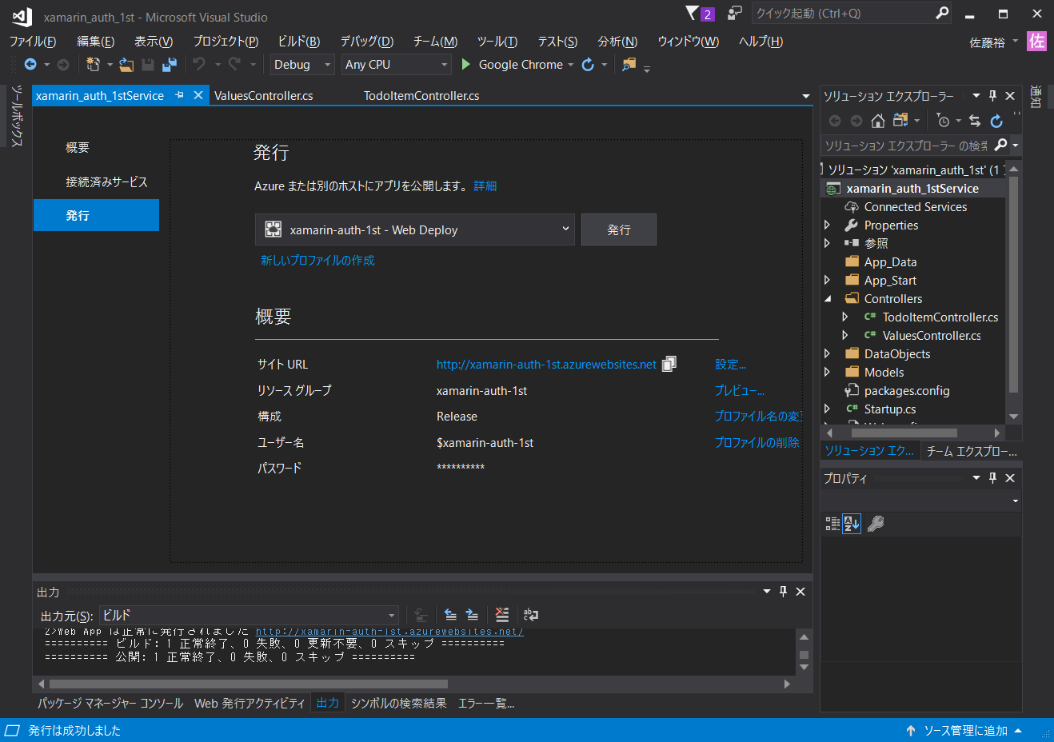Open the ビルド(B) menu
1054x742 pixels.
299,42
